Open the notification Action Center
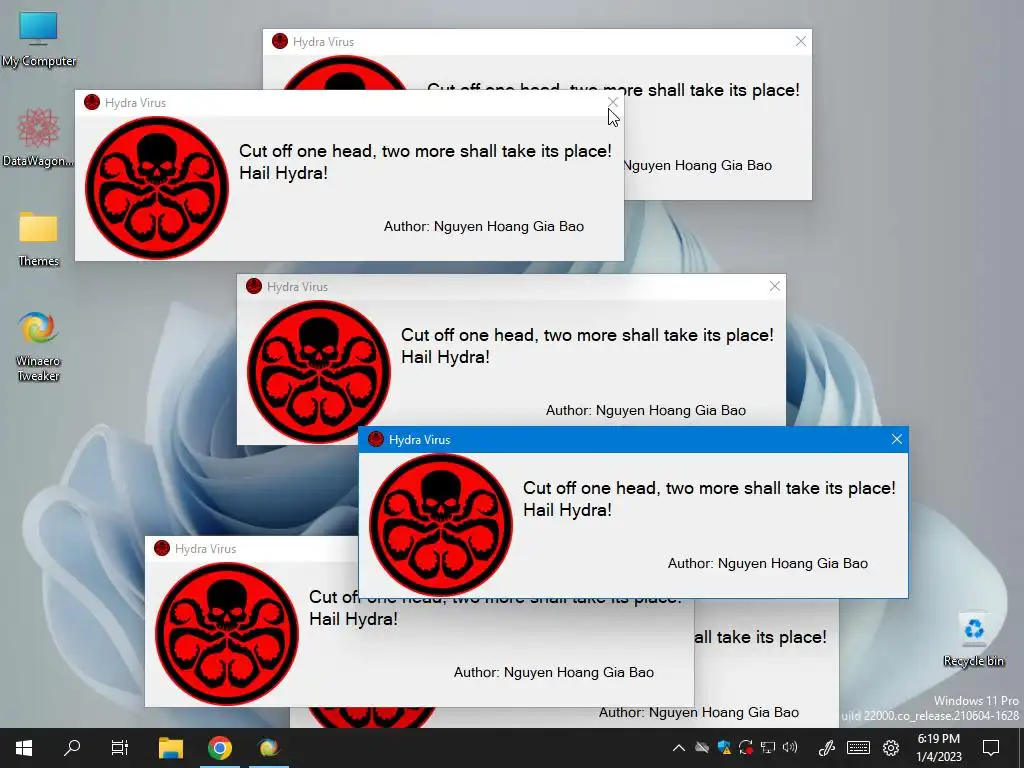Screen dimensions: 1024x768 (x=991, y=748)
